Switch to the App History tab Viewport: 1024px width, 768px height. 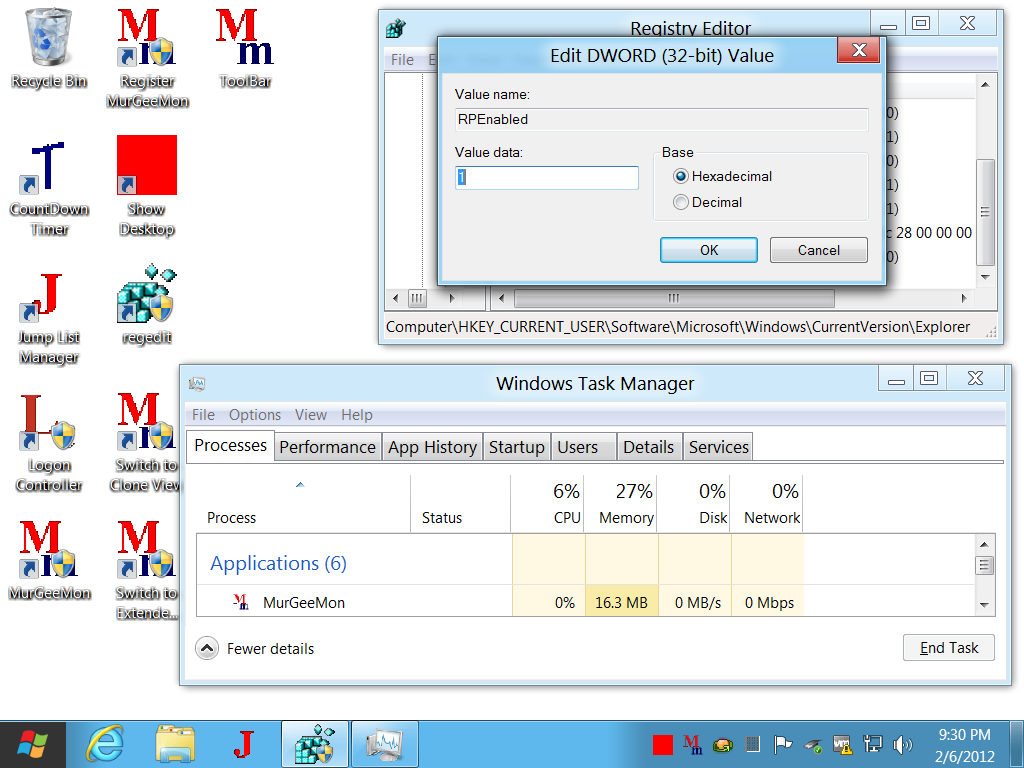point(432,447)
